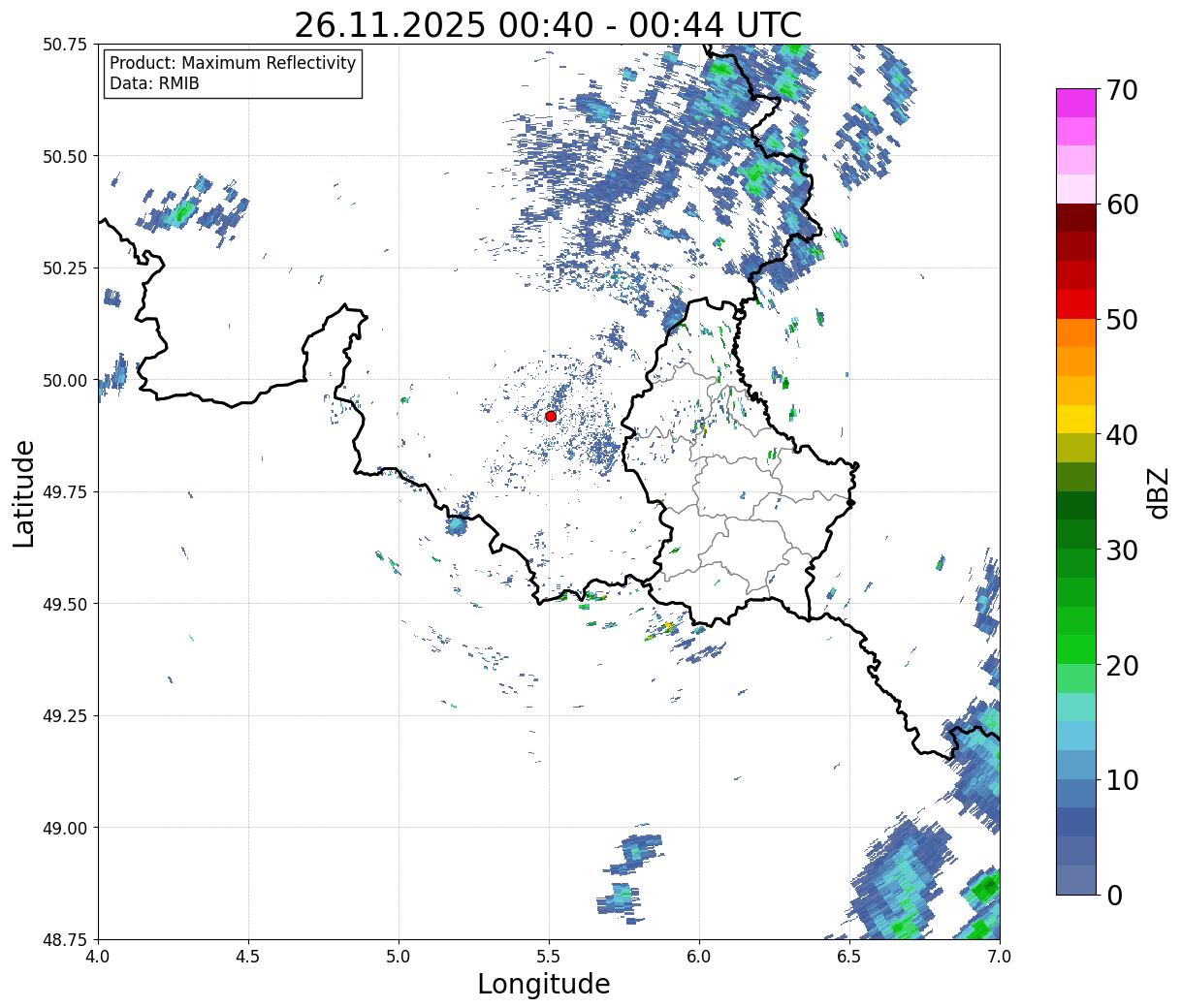Click the colorbar tick label '70'

click(x=1121, y=90)
